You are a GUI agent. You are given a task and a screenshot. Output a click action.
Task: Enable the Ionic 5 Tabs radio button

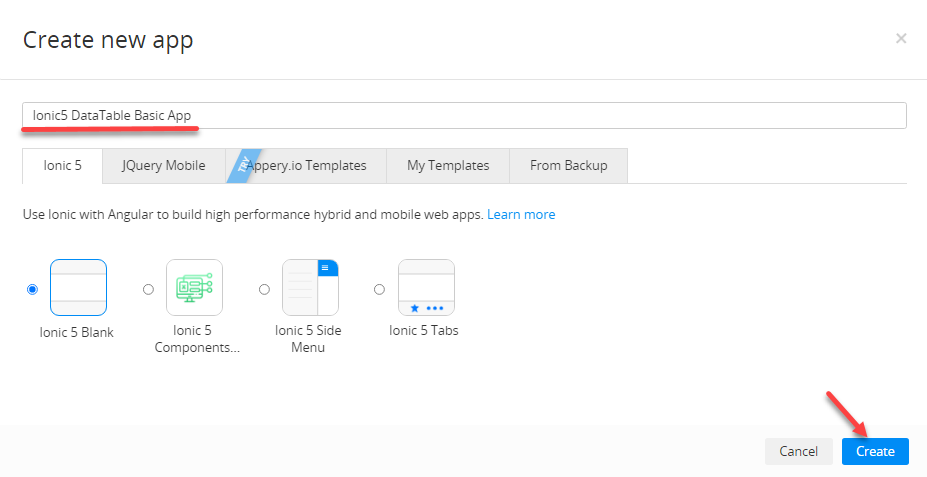click(x=380, y=289)
